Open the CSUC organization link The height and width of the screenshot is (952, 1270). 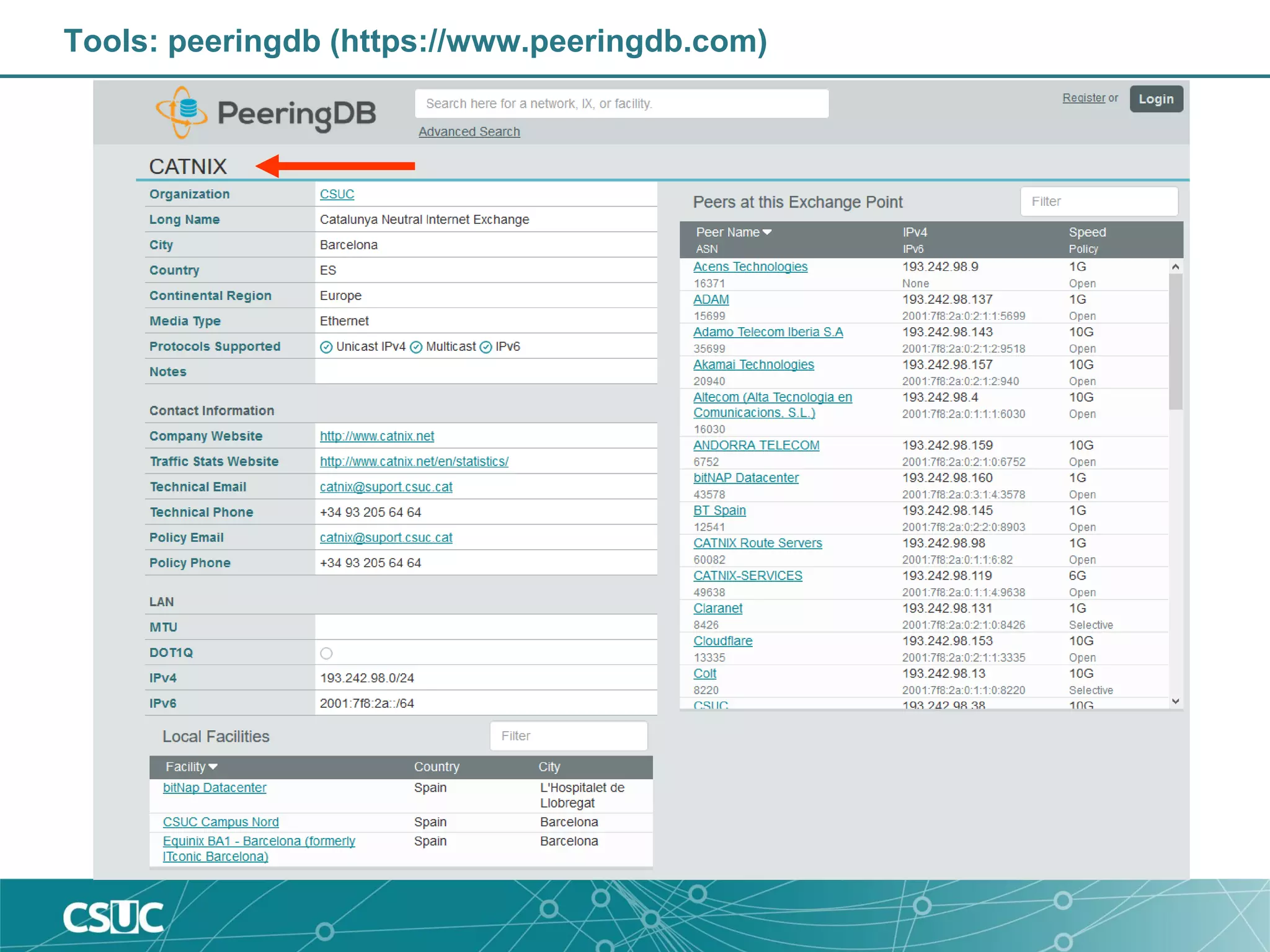point(337,194)
